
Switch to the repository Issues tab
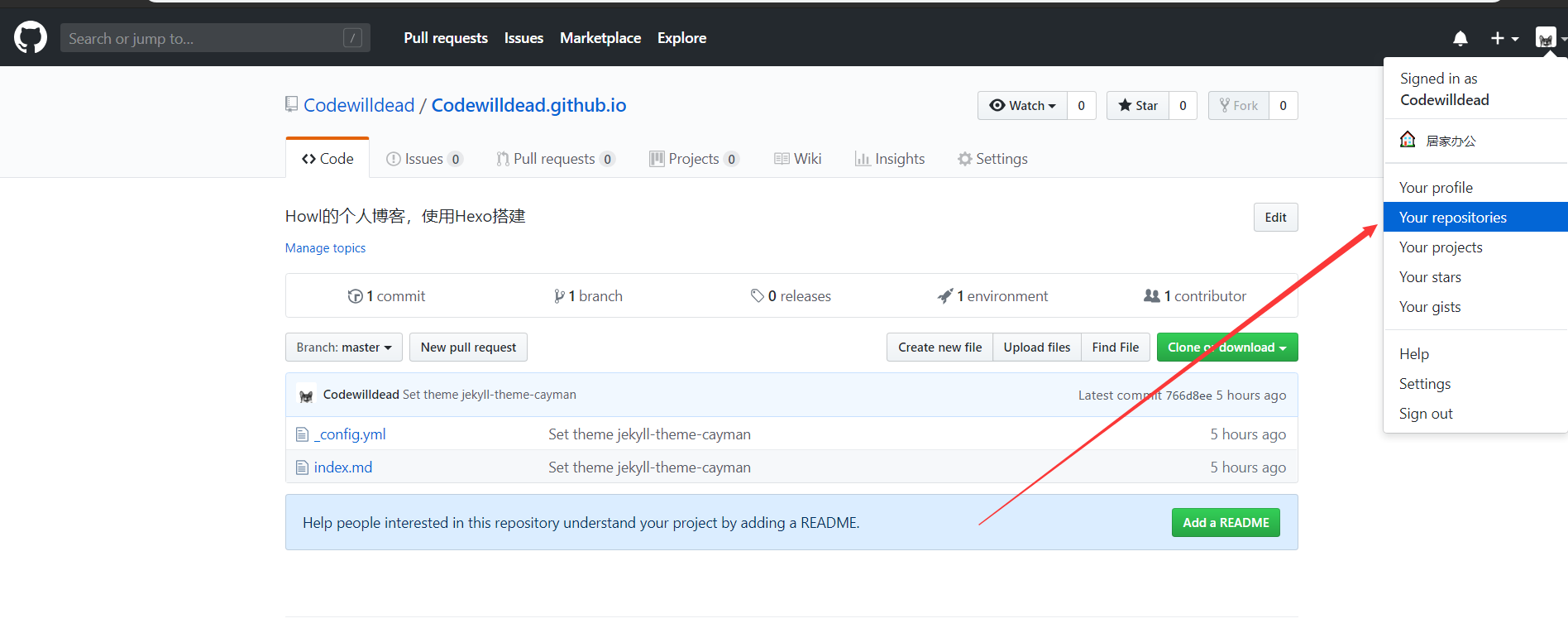point(424,158)
